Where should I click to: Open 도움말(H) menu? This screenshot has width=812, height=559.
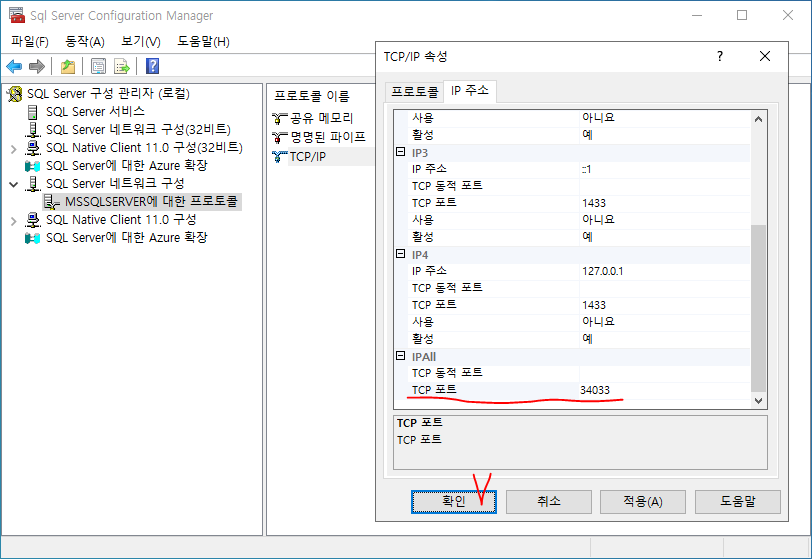204,41
